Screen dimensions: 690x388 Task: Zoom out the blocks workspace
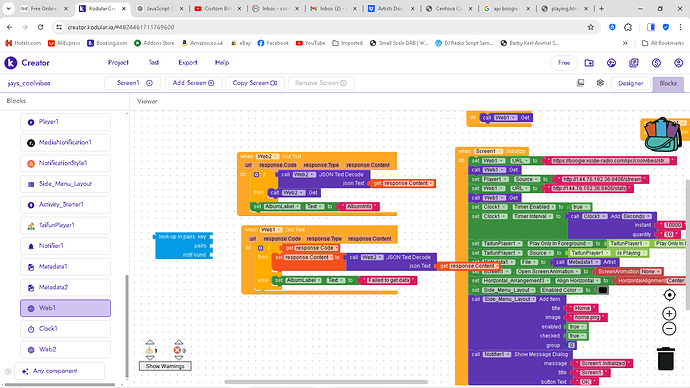tap(669, 329)
